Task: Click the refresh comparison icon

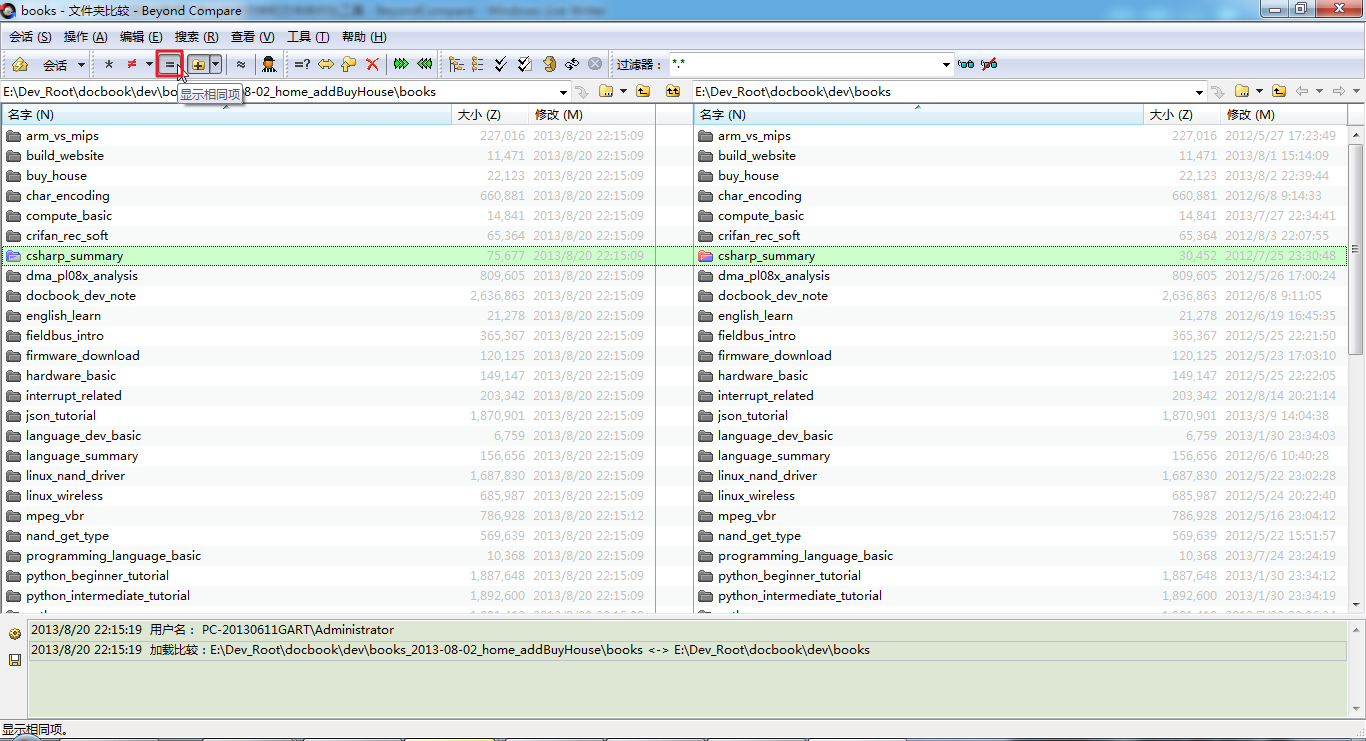Action: 572,65
